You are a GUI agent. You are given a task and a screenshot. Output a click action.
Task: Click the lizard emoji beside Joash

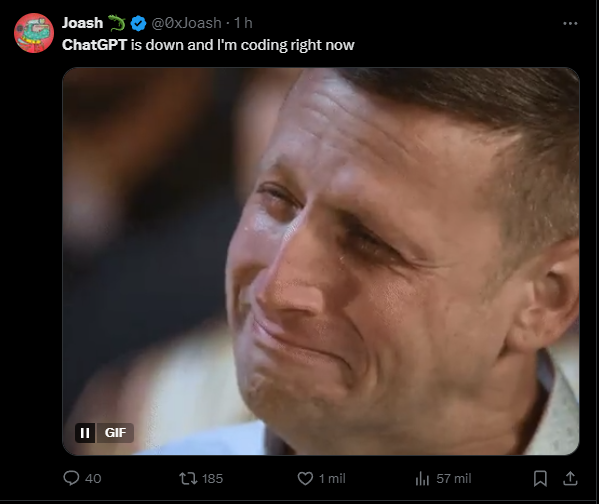tap(117, 23)
